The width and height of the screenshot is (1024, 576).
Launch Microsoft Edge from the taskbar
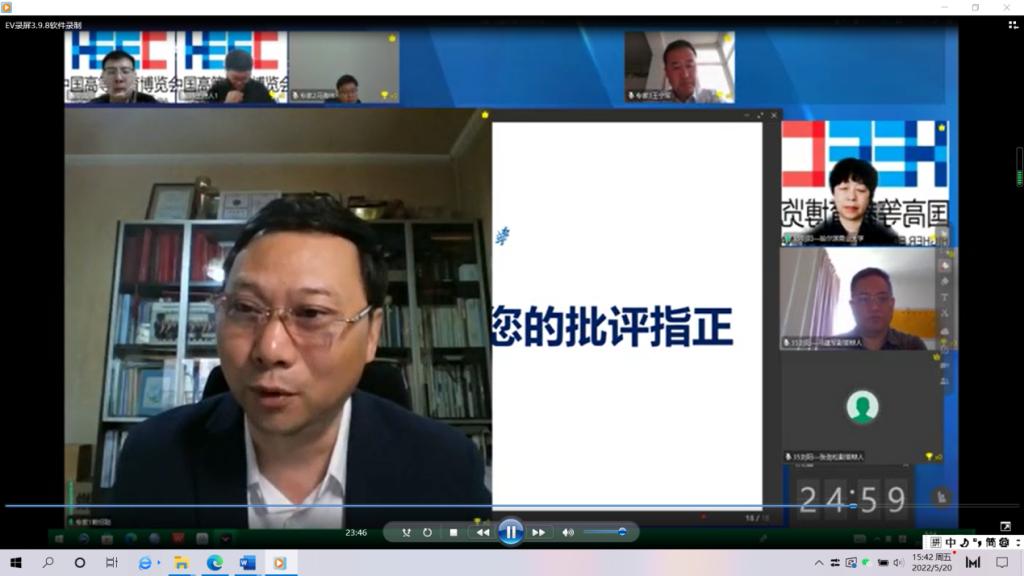click(x=213, y=563)
